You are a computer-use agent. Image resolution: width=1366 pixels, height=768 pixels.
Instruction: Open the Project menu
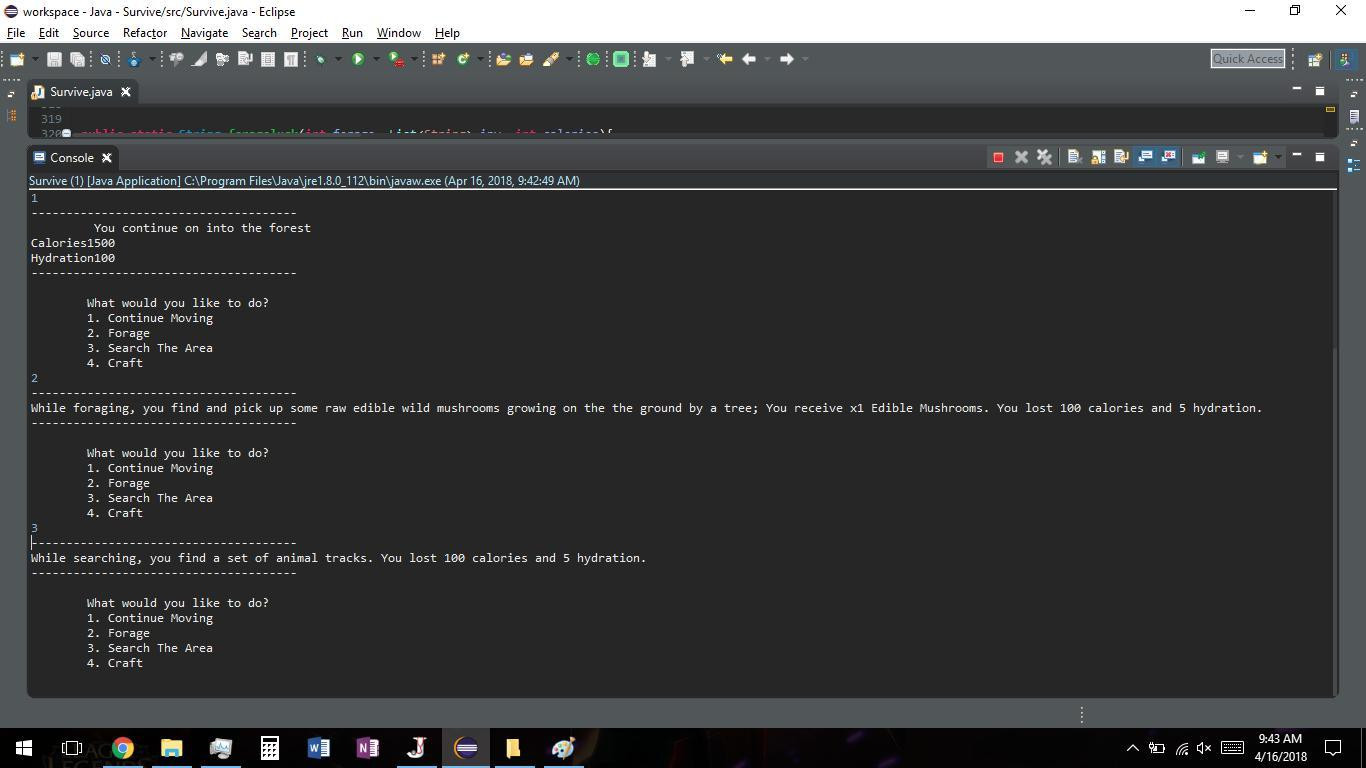click(x=309, y=33)
